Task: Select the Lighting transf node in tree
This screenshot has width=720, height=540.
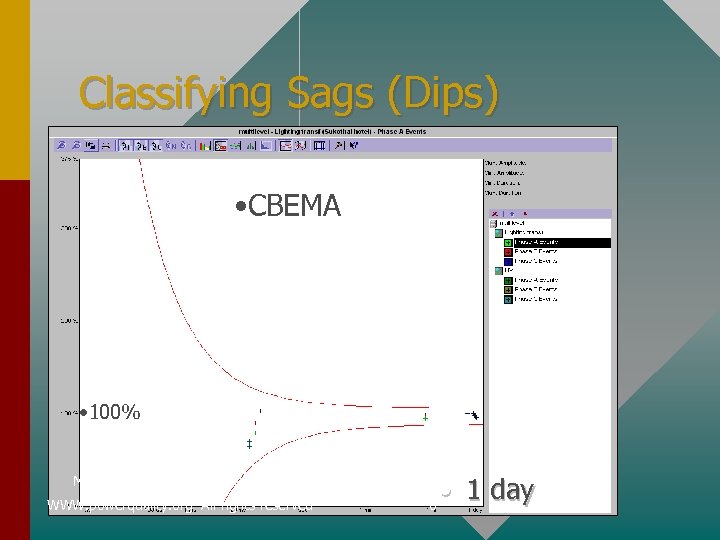Action: [524, 232]
